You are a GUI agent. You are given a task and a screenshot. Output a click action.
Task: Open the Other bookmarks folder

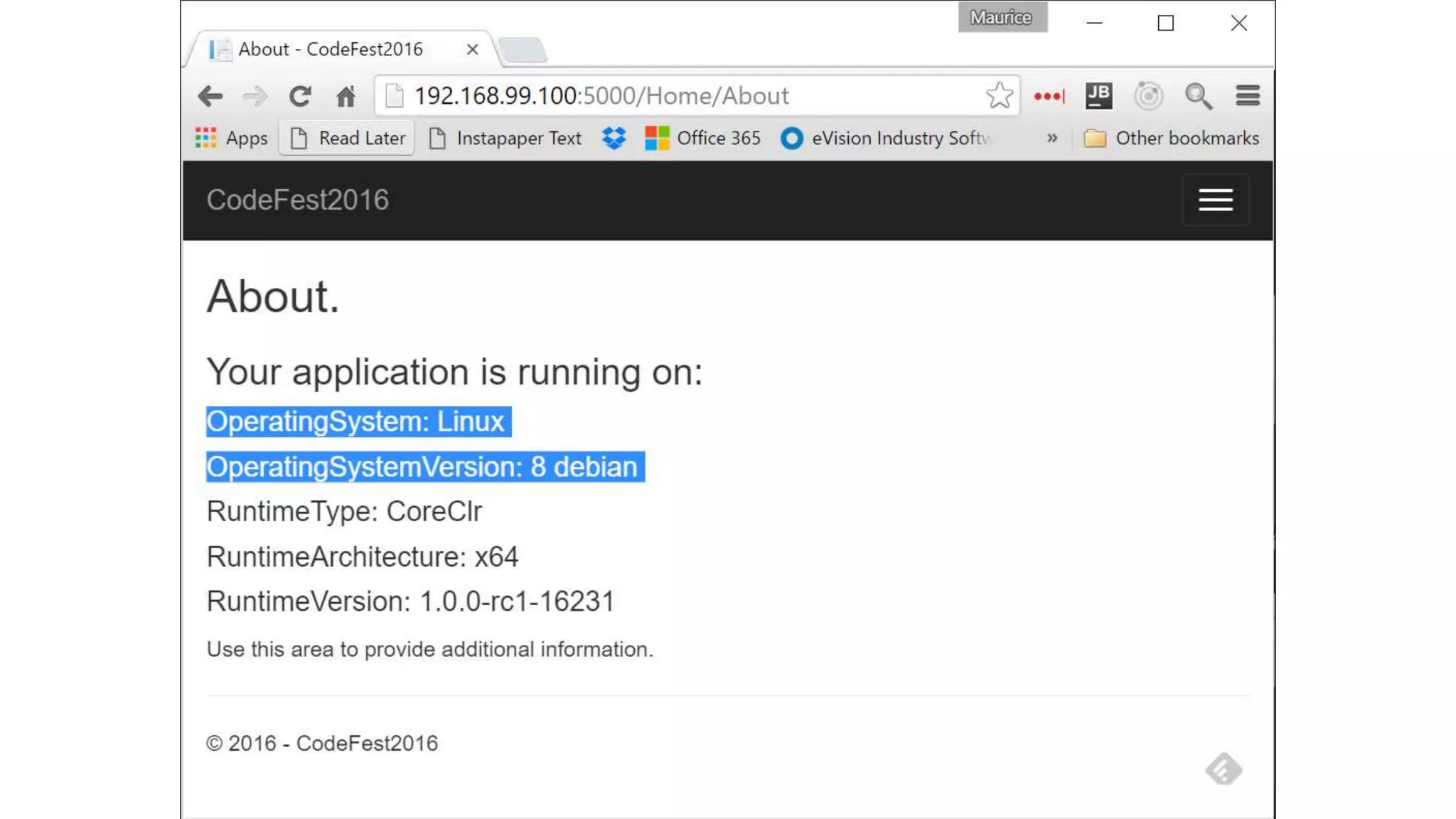tap(1172, 138)
